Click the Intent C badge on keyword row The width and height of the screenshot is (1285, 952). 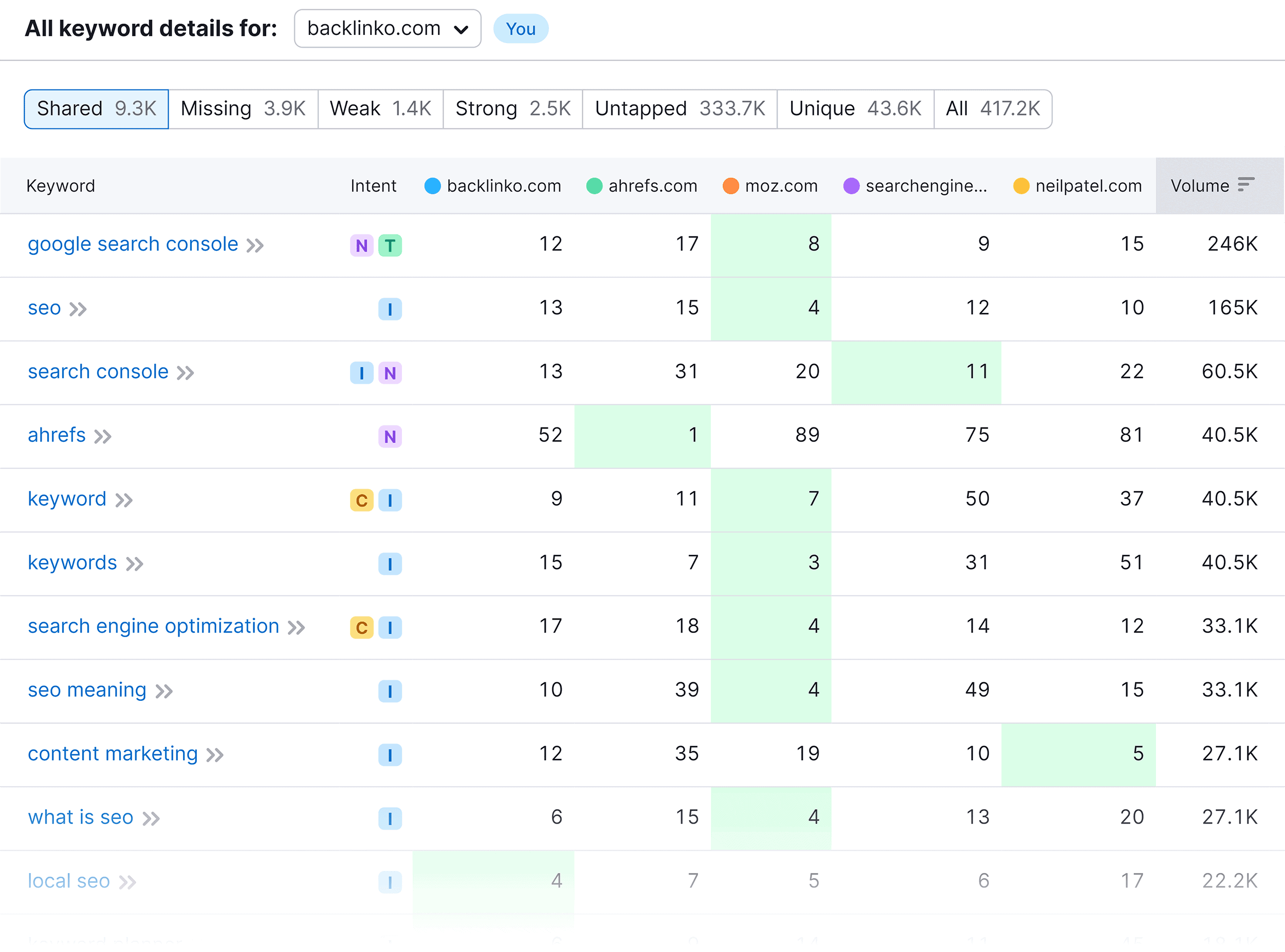coord(361,499)
